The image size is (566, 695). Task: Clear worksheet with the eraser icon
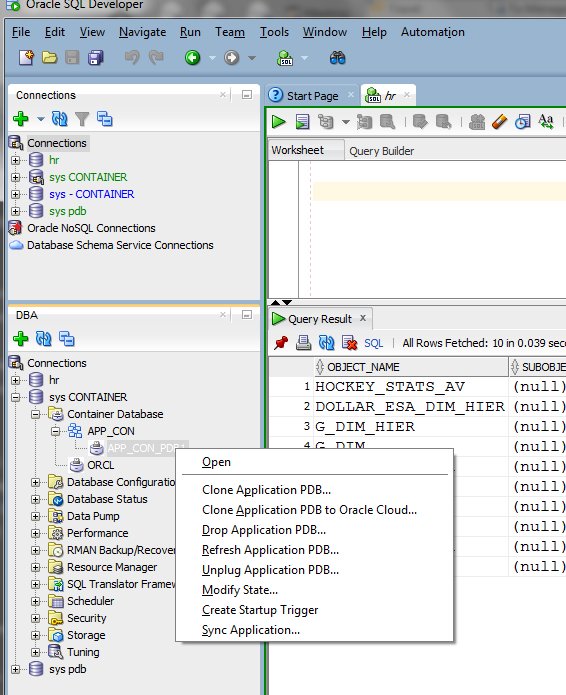[500, 121]
